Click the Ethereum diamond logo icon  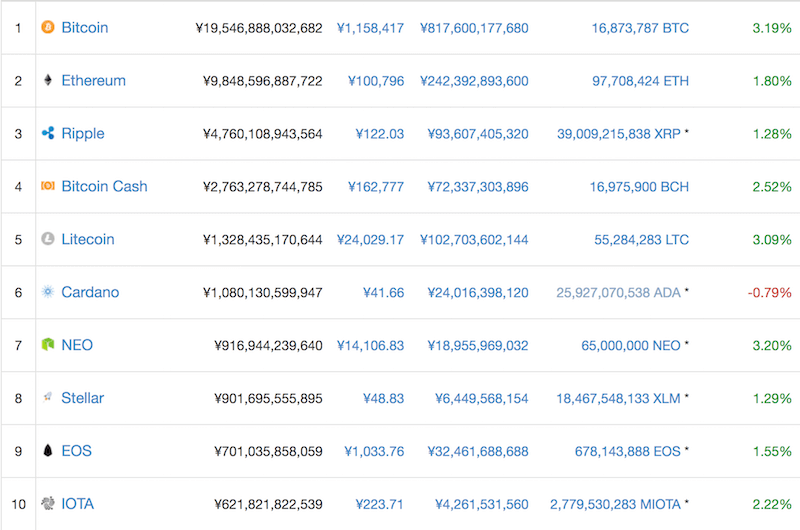coord(47,80)
